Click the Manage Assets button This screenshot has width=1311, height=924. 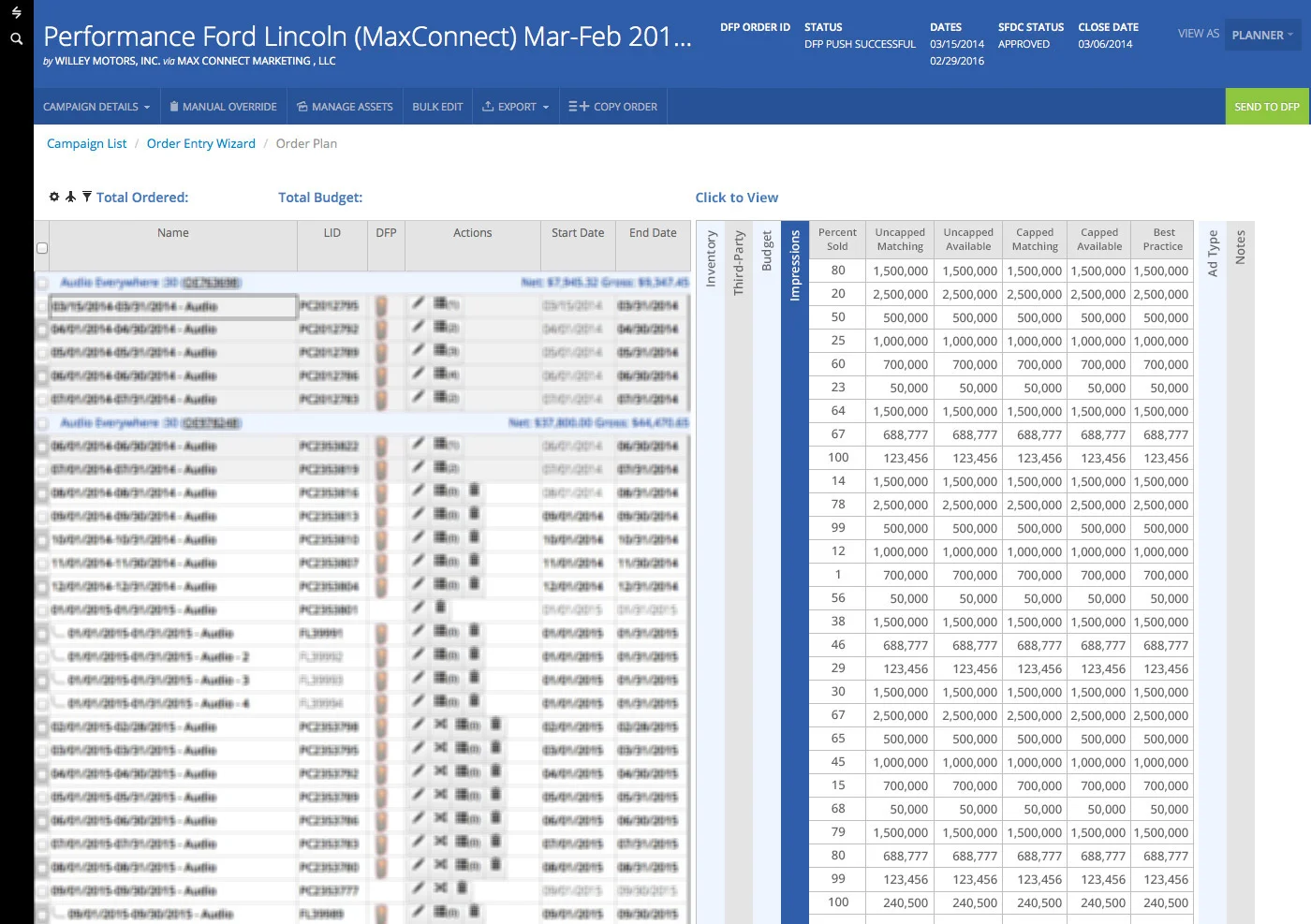[345, 107]
